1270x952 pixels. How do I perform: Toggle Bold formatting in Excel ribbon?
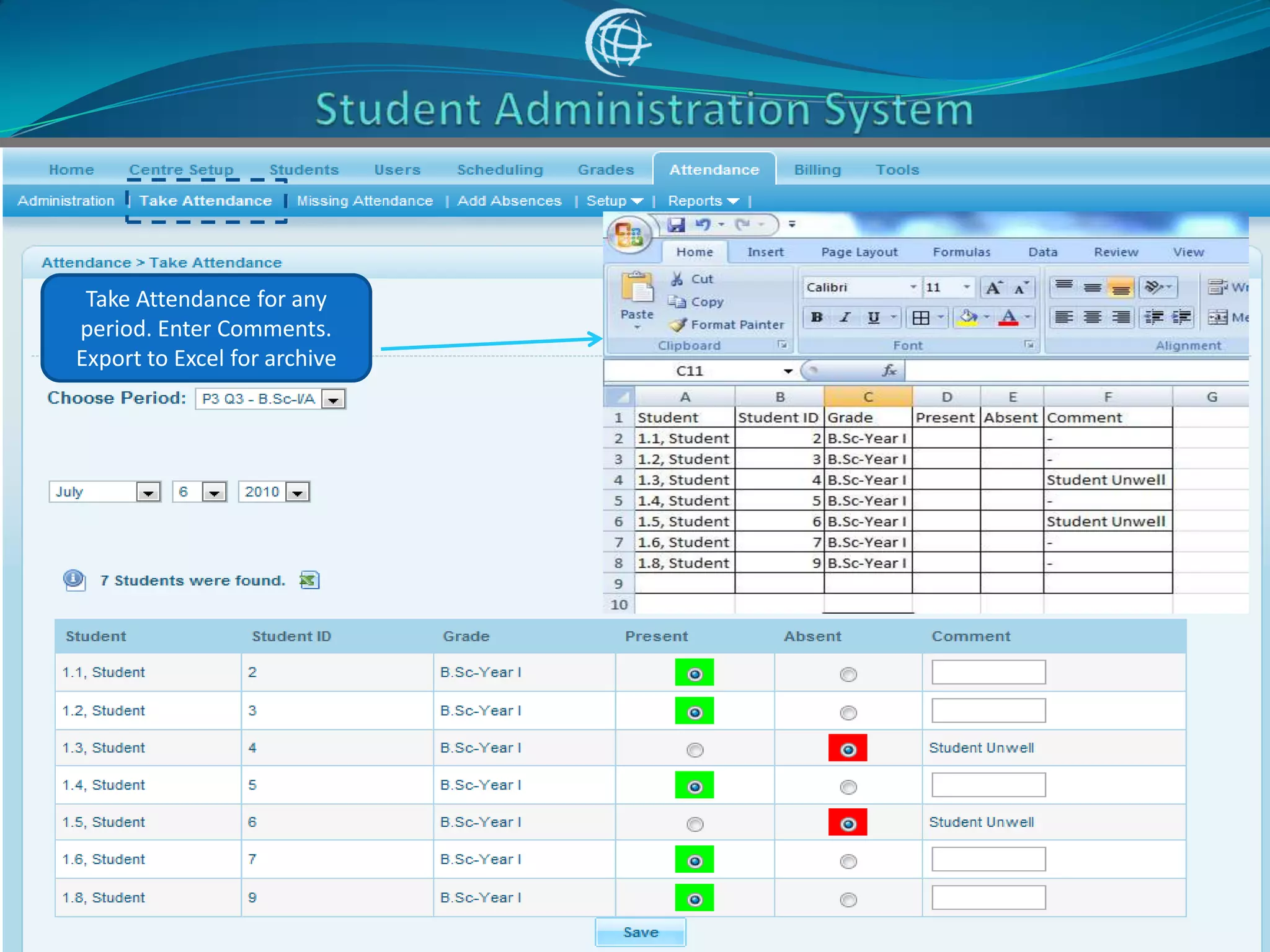[x=817, y=317]
